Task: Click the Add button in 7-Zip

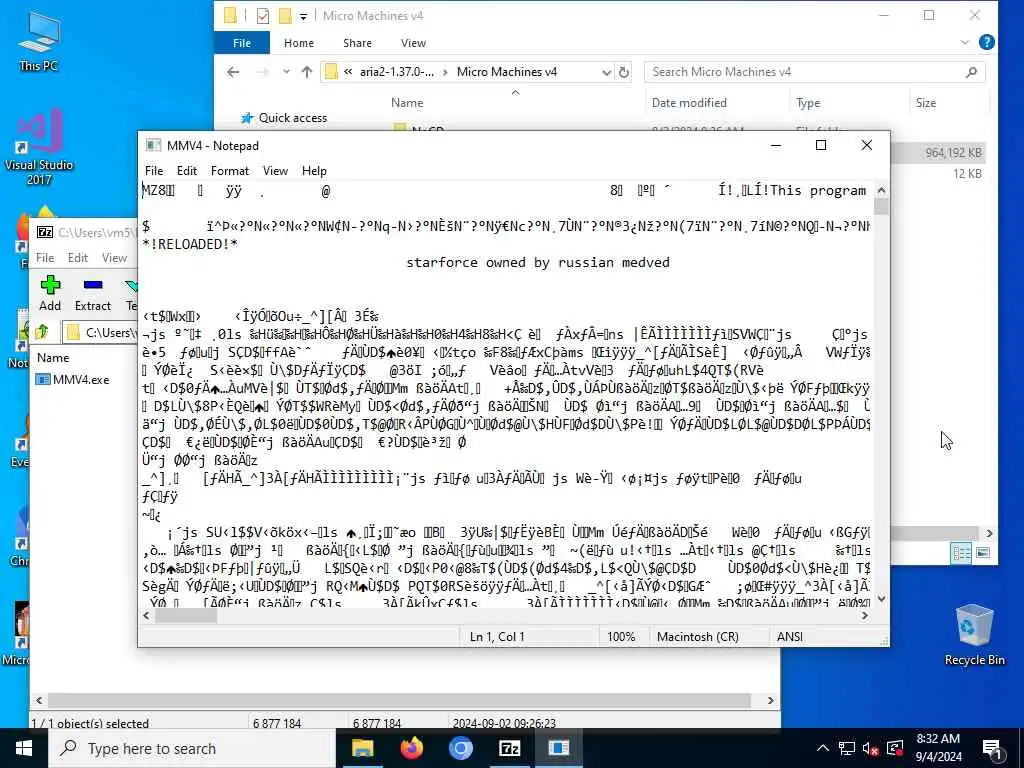Action: pos(50,293)
